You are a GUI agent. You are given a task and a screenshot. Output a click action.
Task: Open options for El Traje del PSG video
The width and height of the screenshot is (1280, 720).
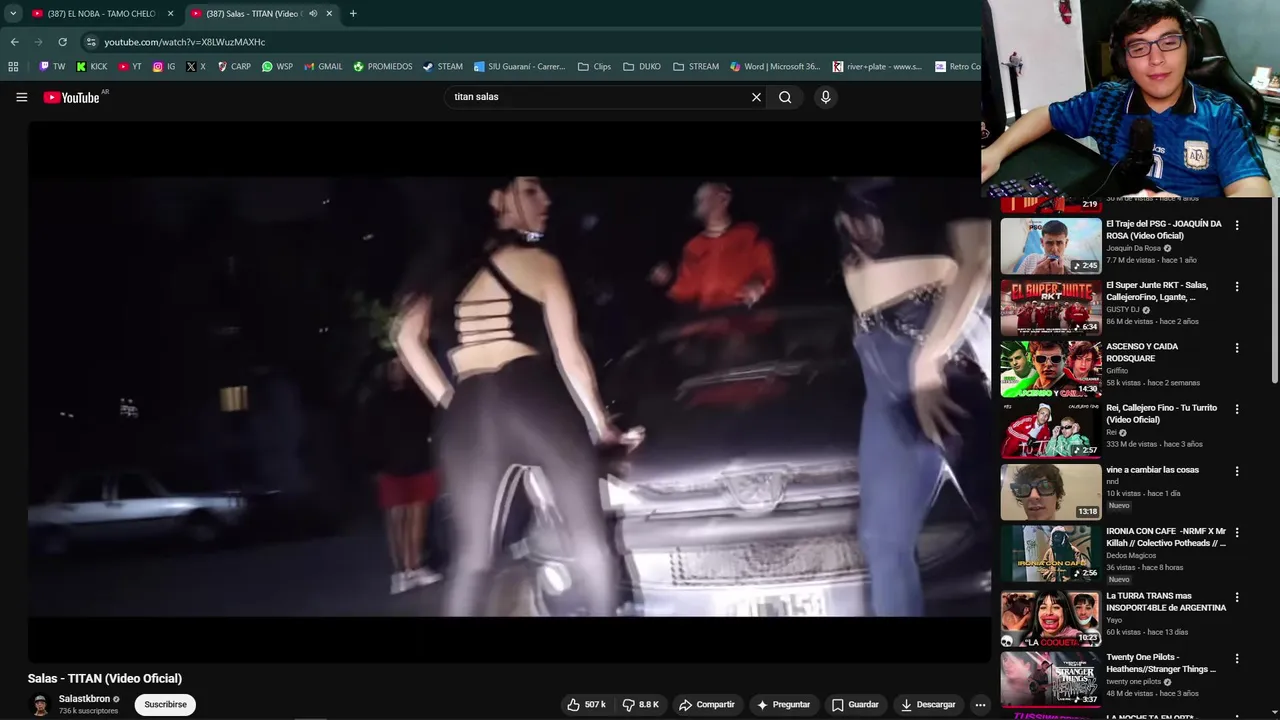tap(1237, 225)
